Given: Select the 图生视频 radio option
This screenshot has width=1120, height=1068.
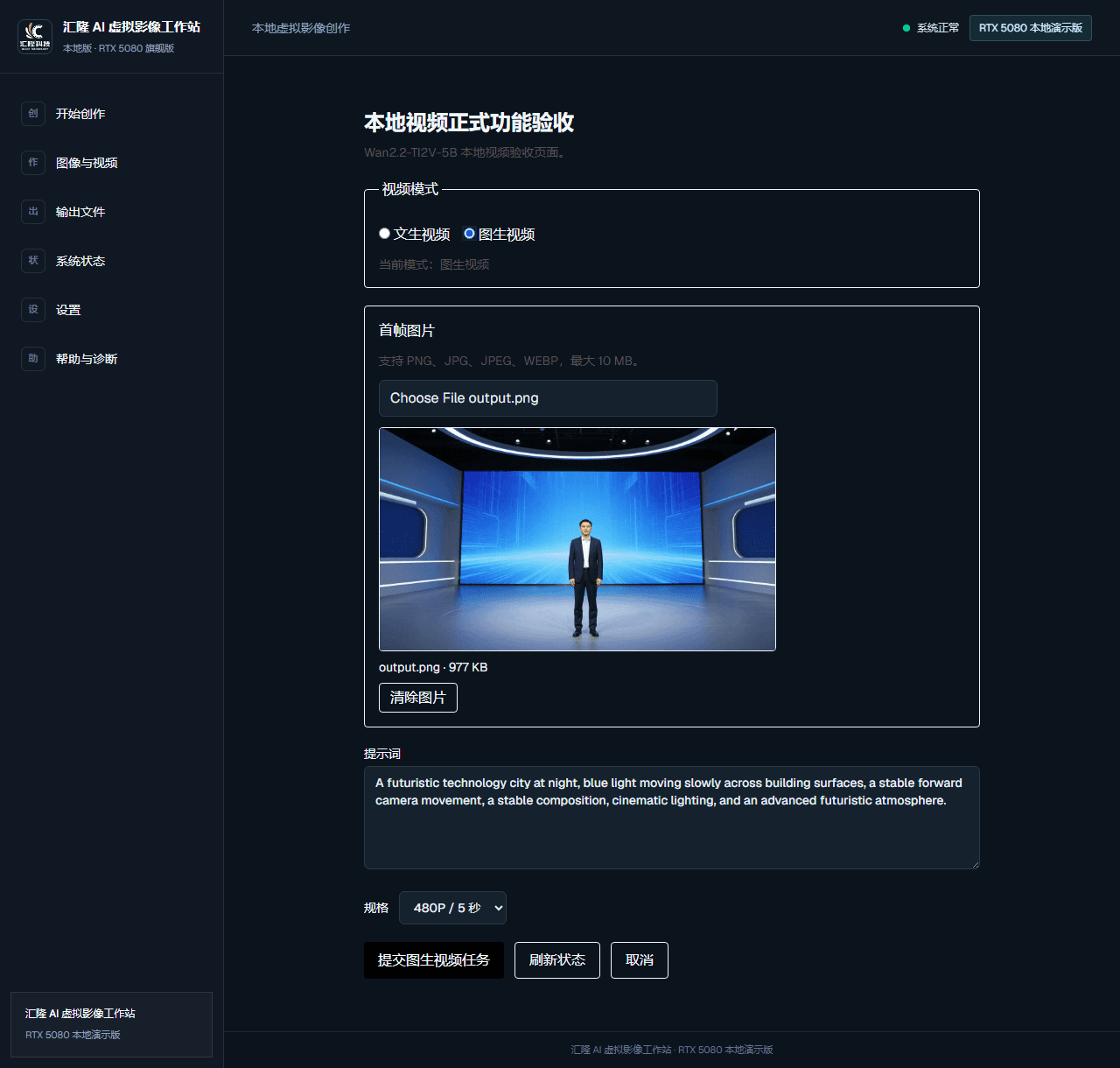Looking at the screenshot, I should pyautogui.click(x=469, y=234).
